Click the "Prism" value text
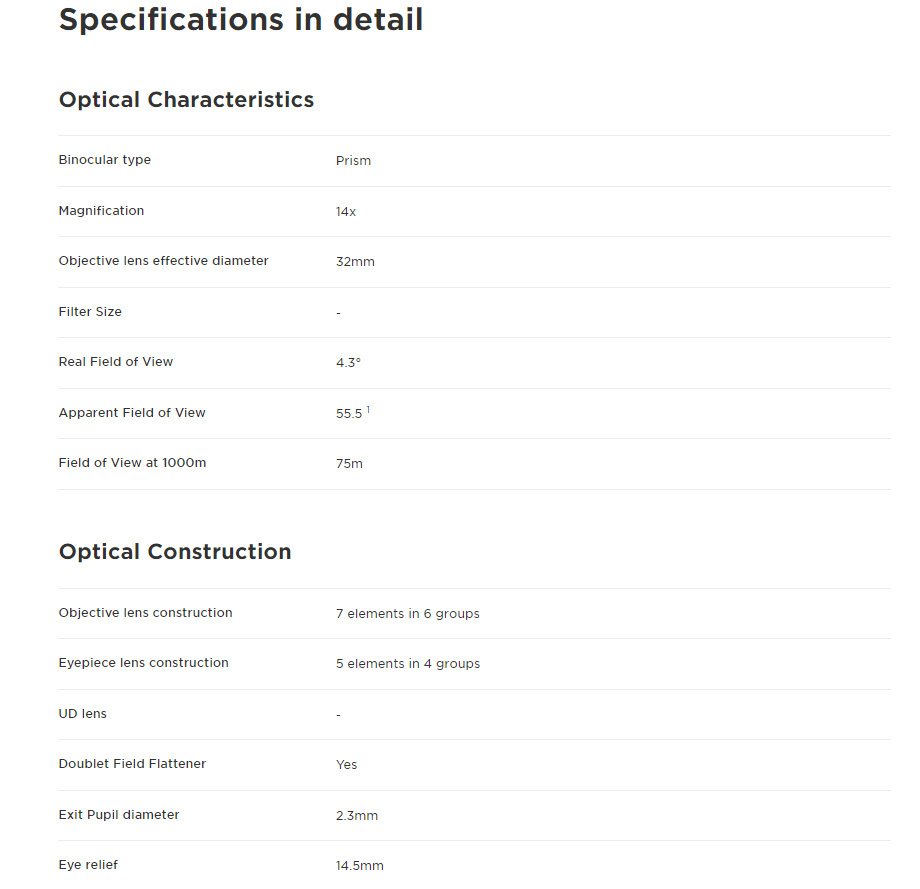 coord(353,161)
